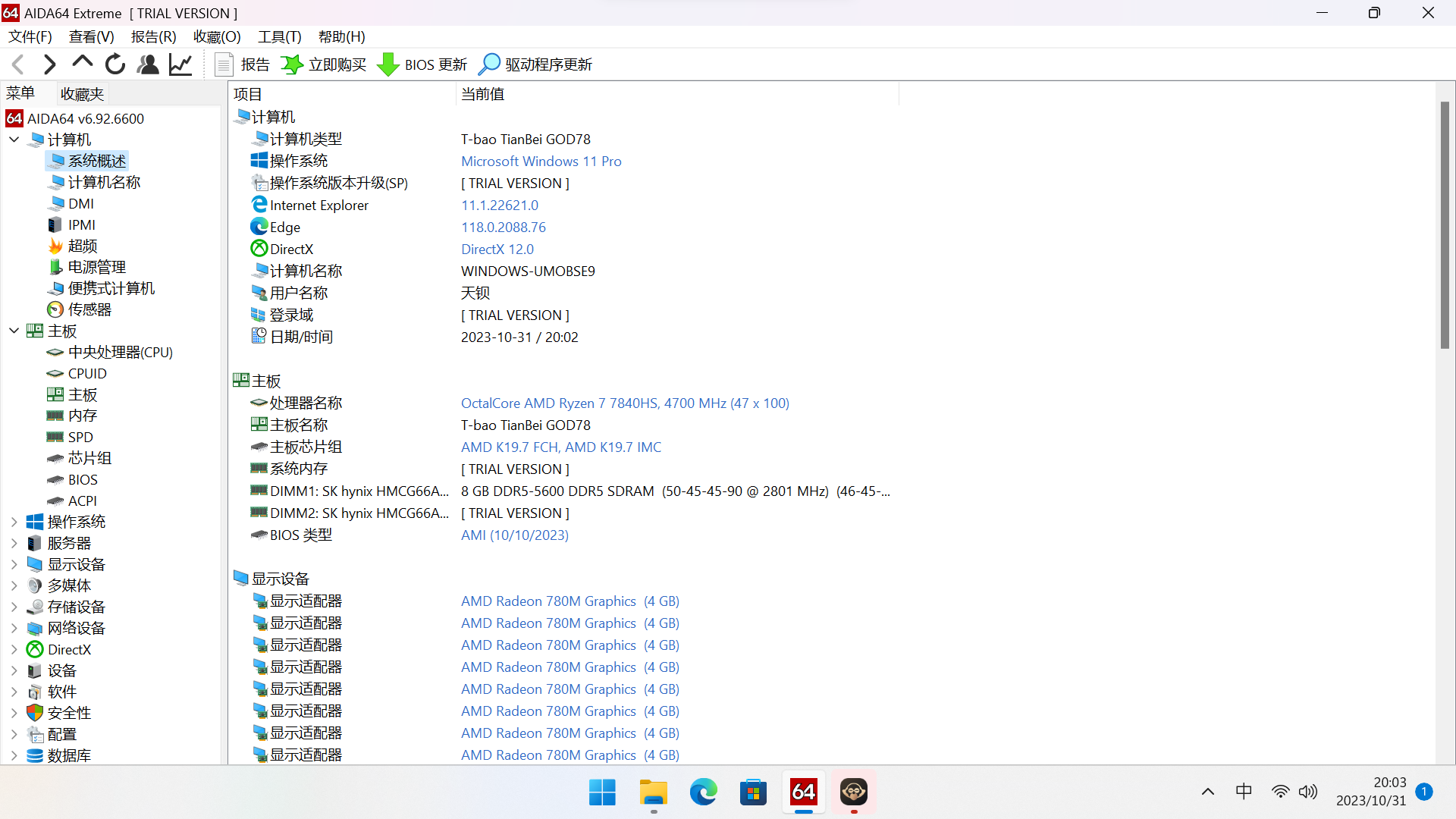Open Windows Start button on taskbar
The height and width of the screenshot is (819, 1456).
tap(602, 792)
